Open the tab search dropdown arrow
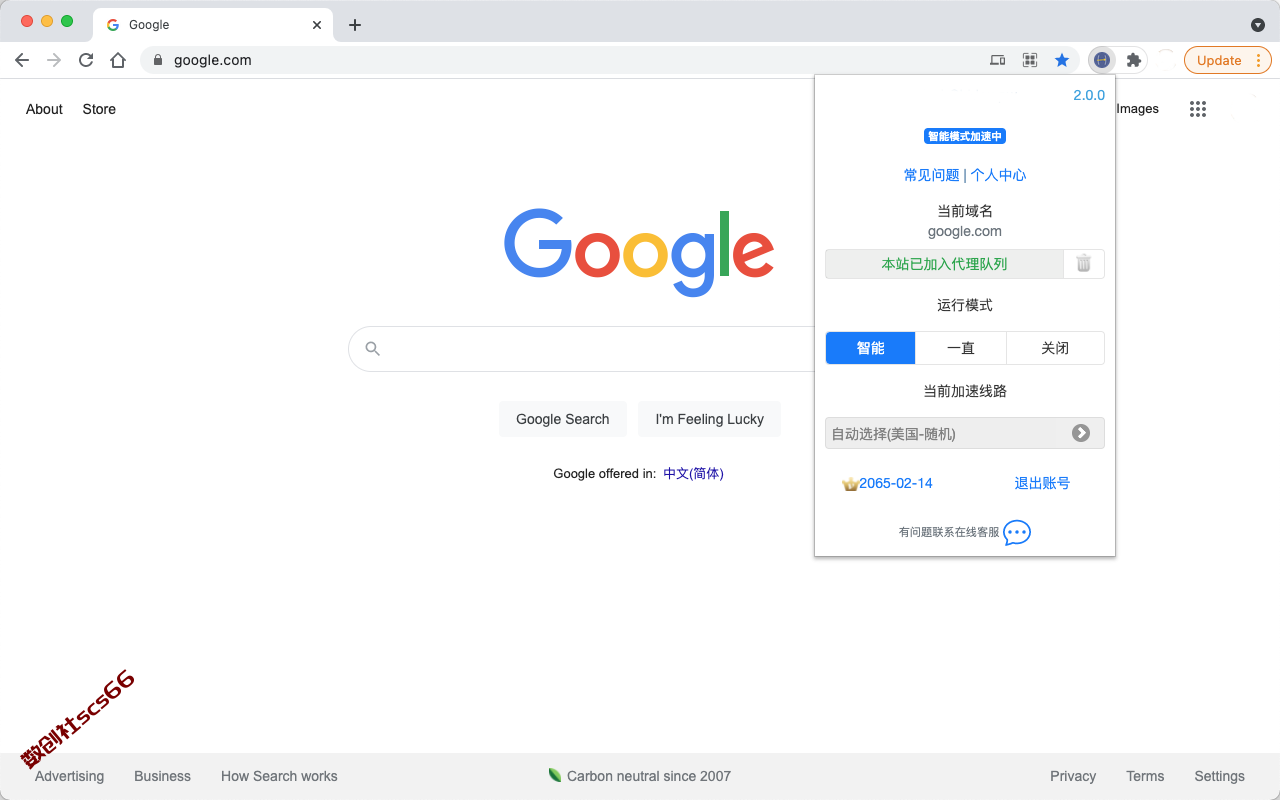 click(1258, 24)
